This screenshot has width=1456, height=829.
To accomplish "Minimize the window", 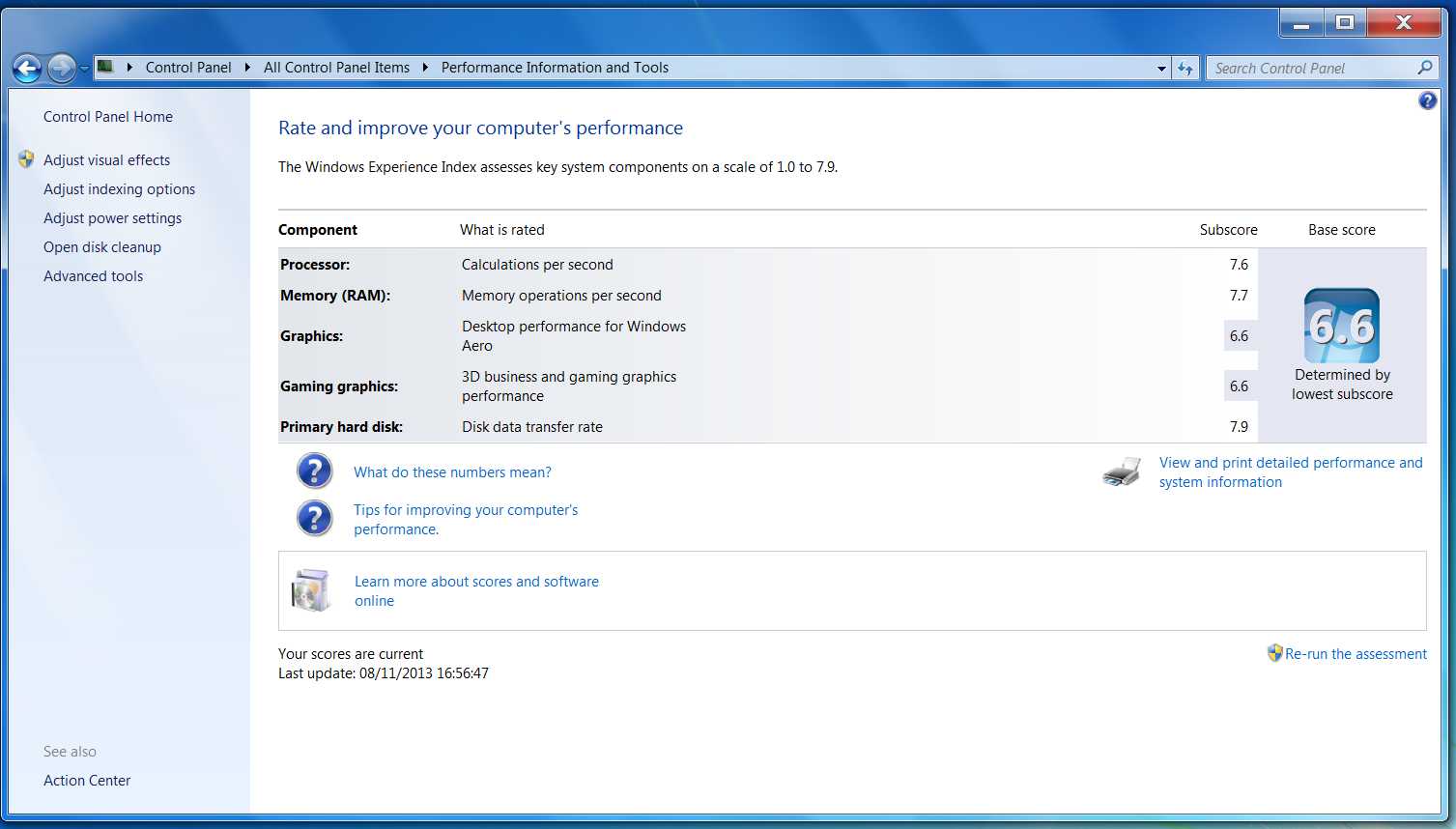I will pos(1301,23).
